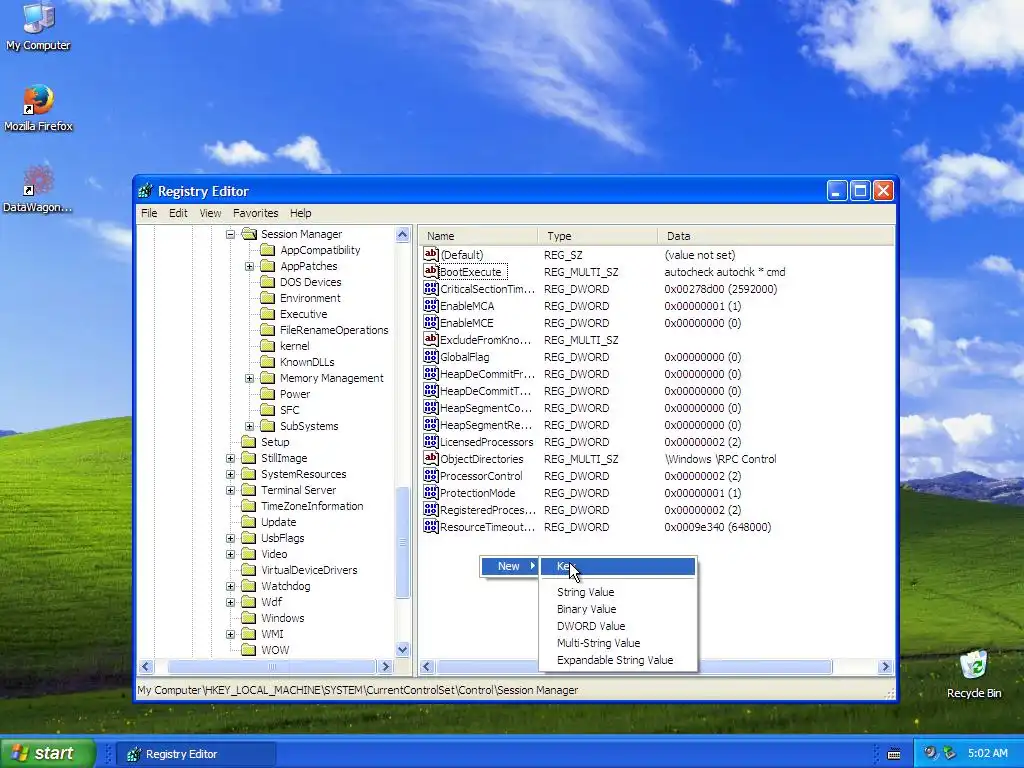Select the VirtualDeviceDrivers key
This screenshot has width=1024, height=768.
pos(309,570)
